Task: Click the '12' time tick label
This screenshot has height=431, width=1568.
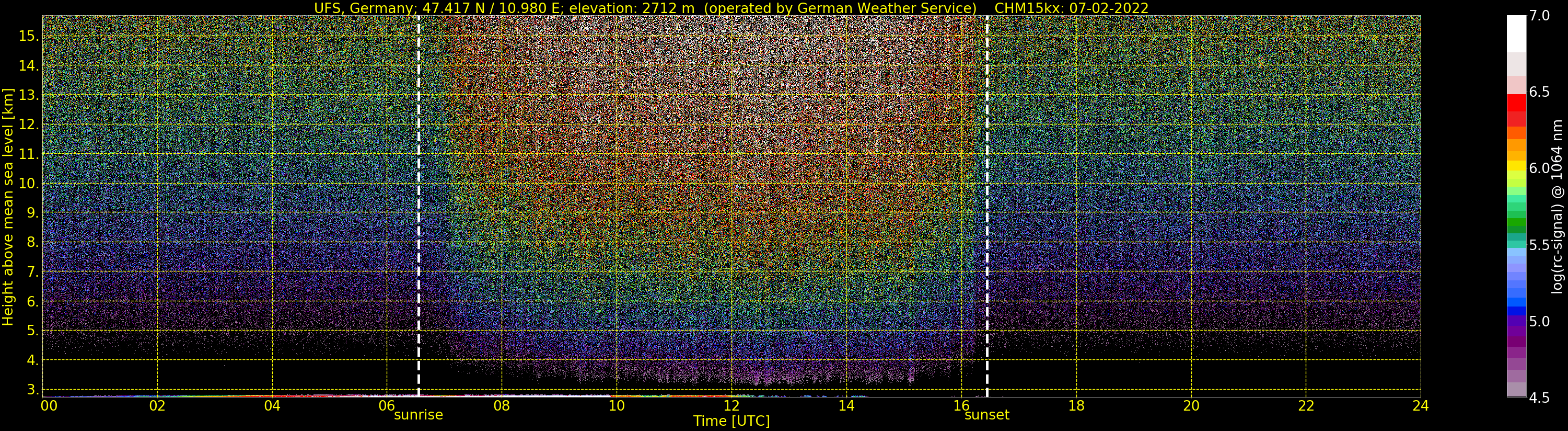Action: click(x=731, y=406)
